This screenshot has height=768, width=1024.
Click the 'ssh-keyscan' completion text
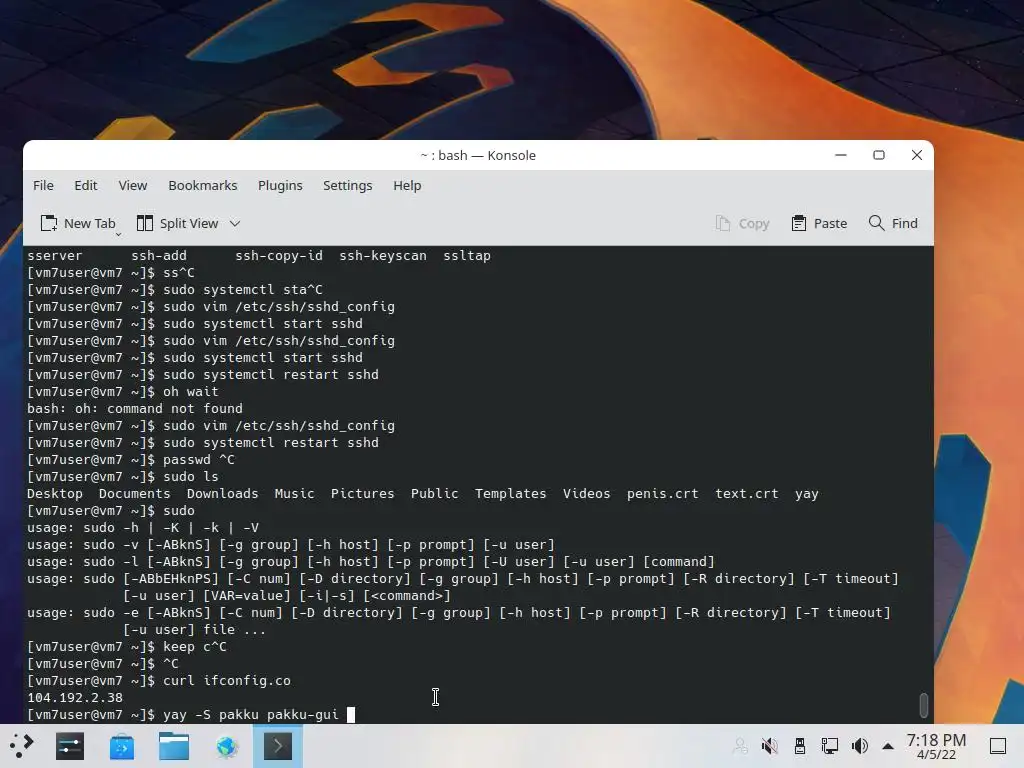[x=383, y=255]
